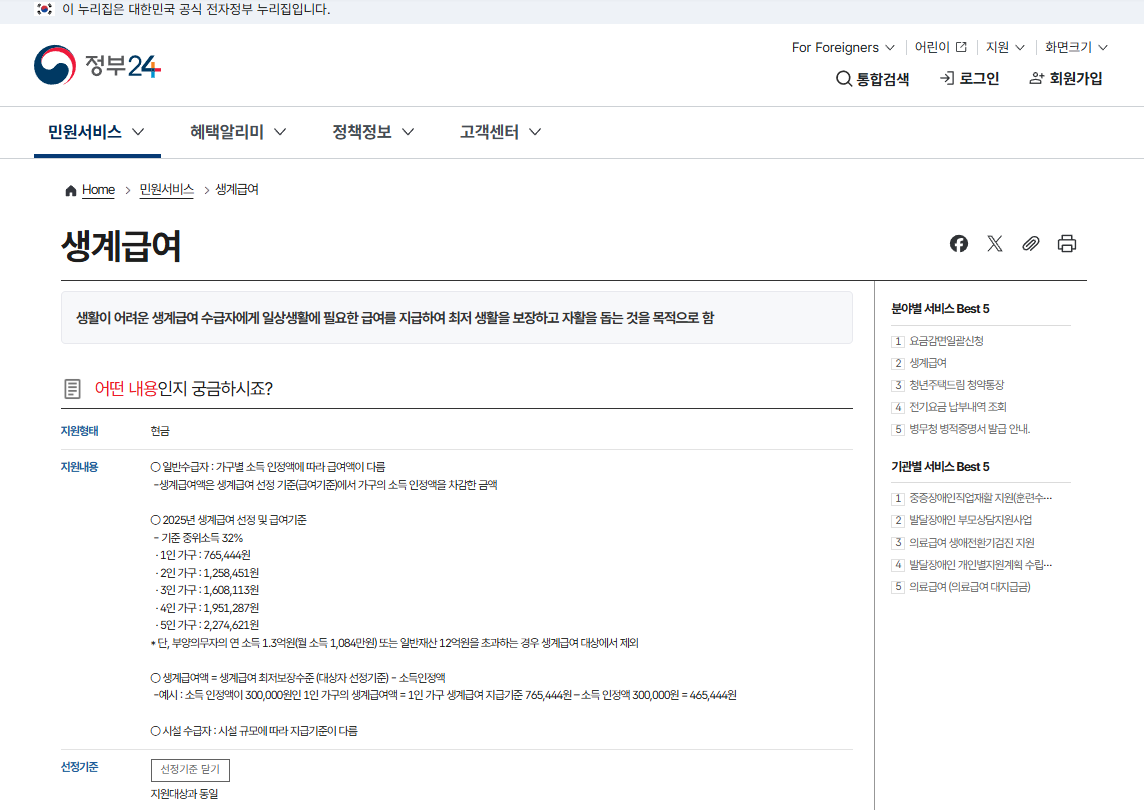Open 통합검색 via the magnifier icon
The image size is (1144, 810).
point(872,78)
